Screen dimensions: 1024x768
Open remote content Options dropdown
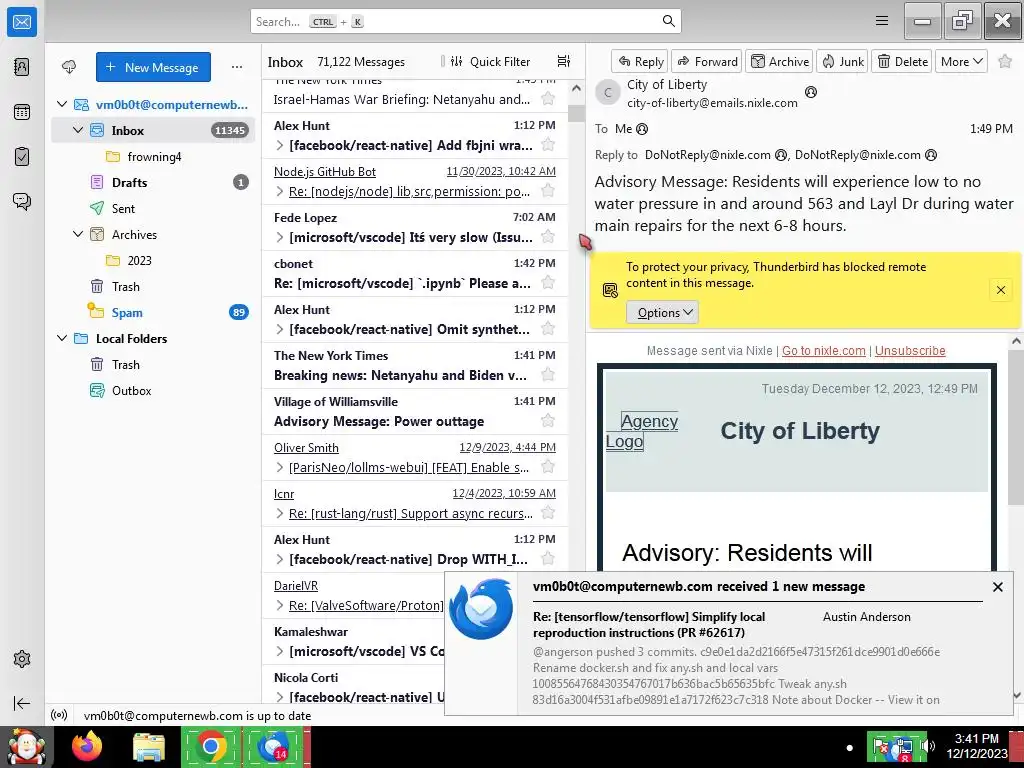click(x=662, y=312)
